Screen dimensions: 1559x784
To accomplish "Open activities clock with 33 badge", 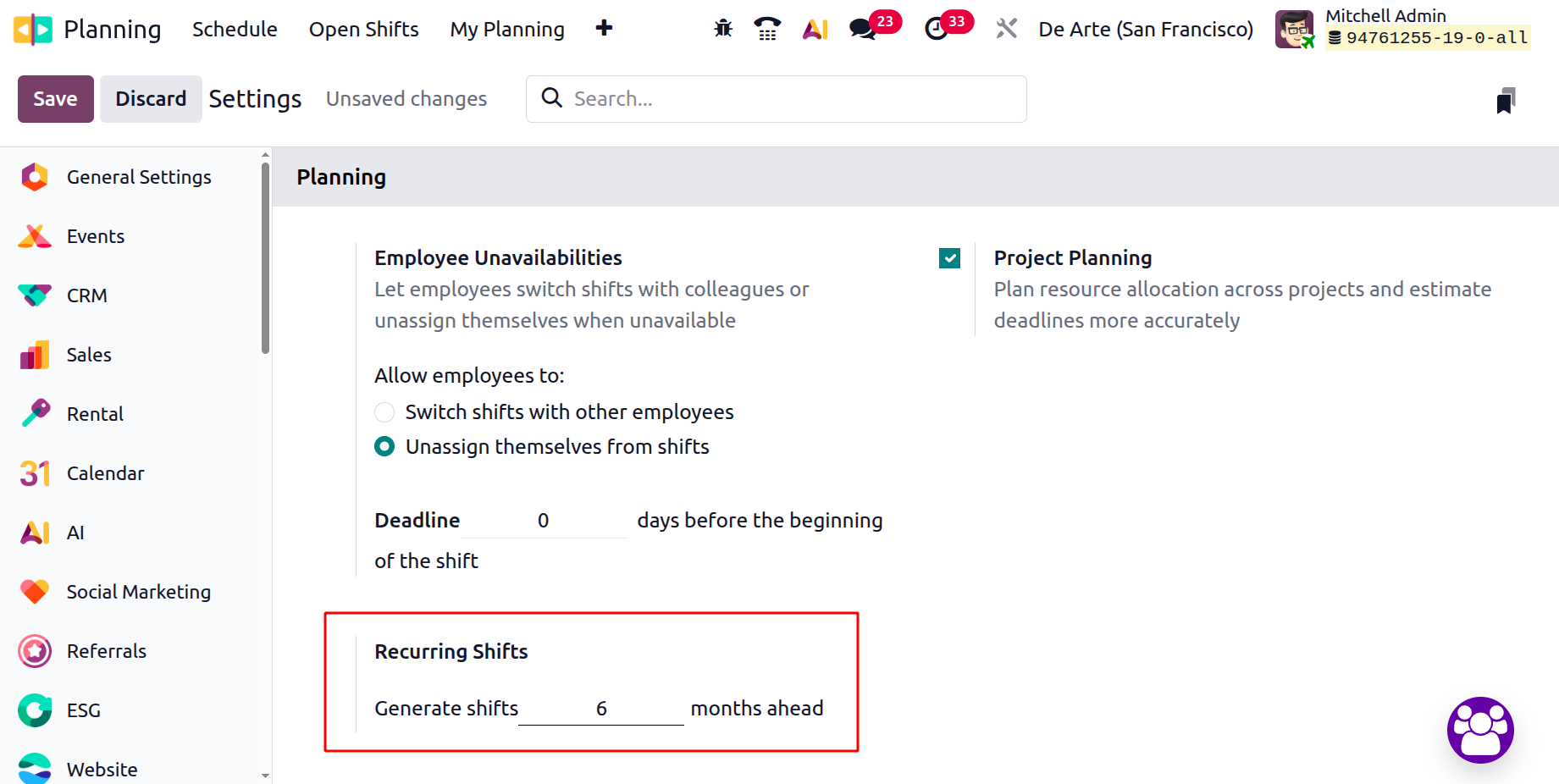I will pyautogui.click(x=937, y=29).
